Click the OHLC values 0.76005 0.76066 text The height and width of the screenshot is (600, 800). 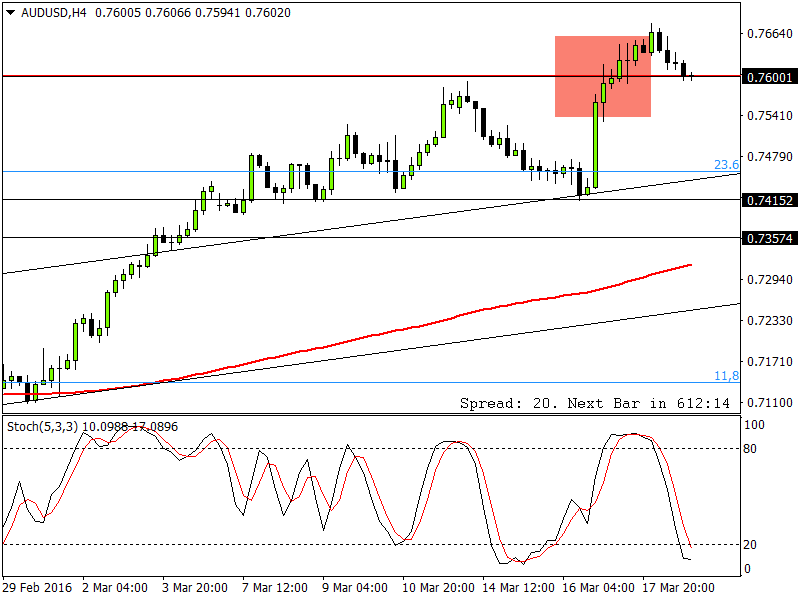142,13
